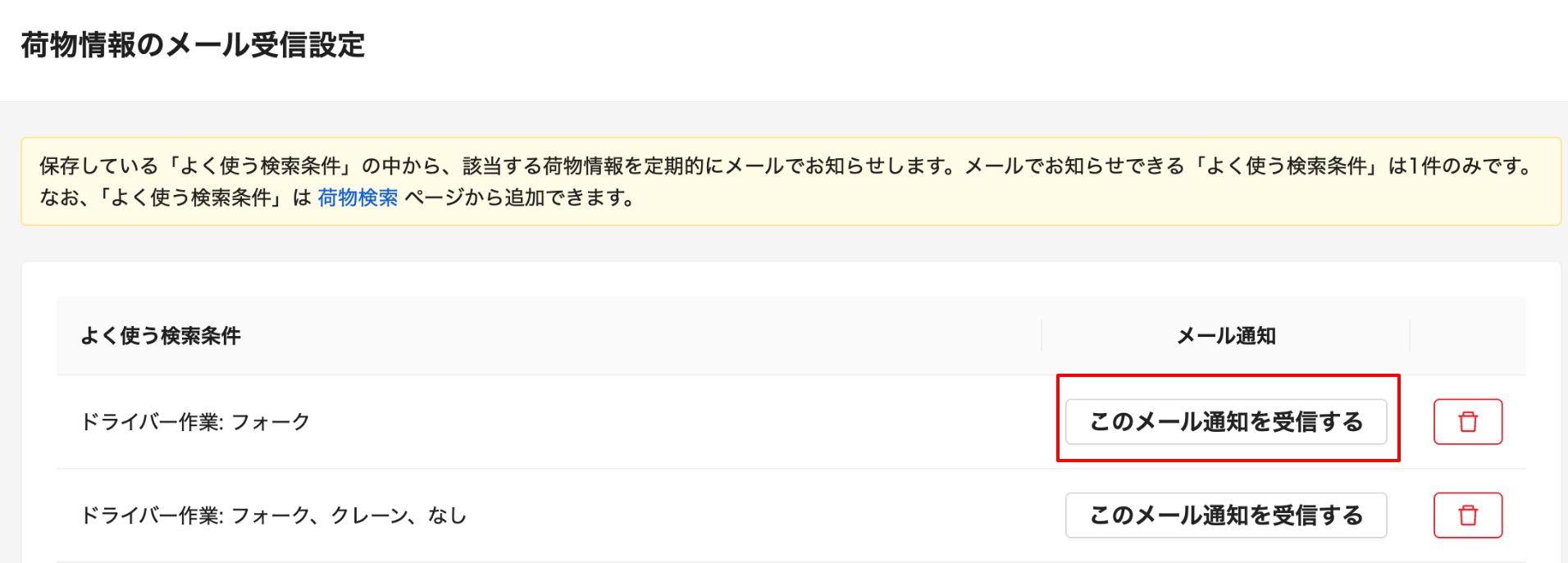Viewport: 1568px width, 563px height.
Task: Click the 荷物情報のメール受信設定 page heading
Action: tap(193, 45)
